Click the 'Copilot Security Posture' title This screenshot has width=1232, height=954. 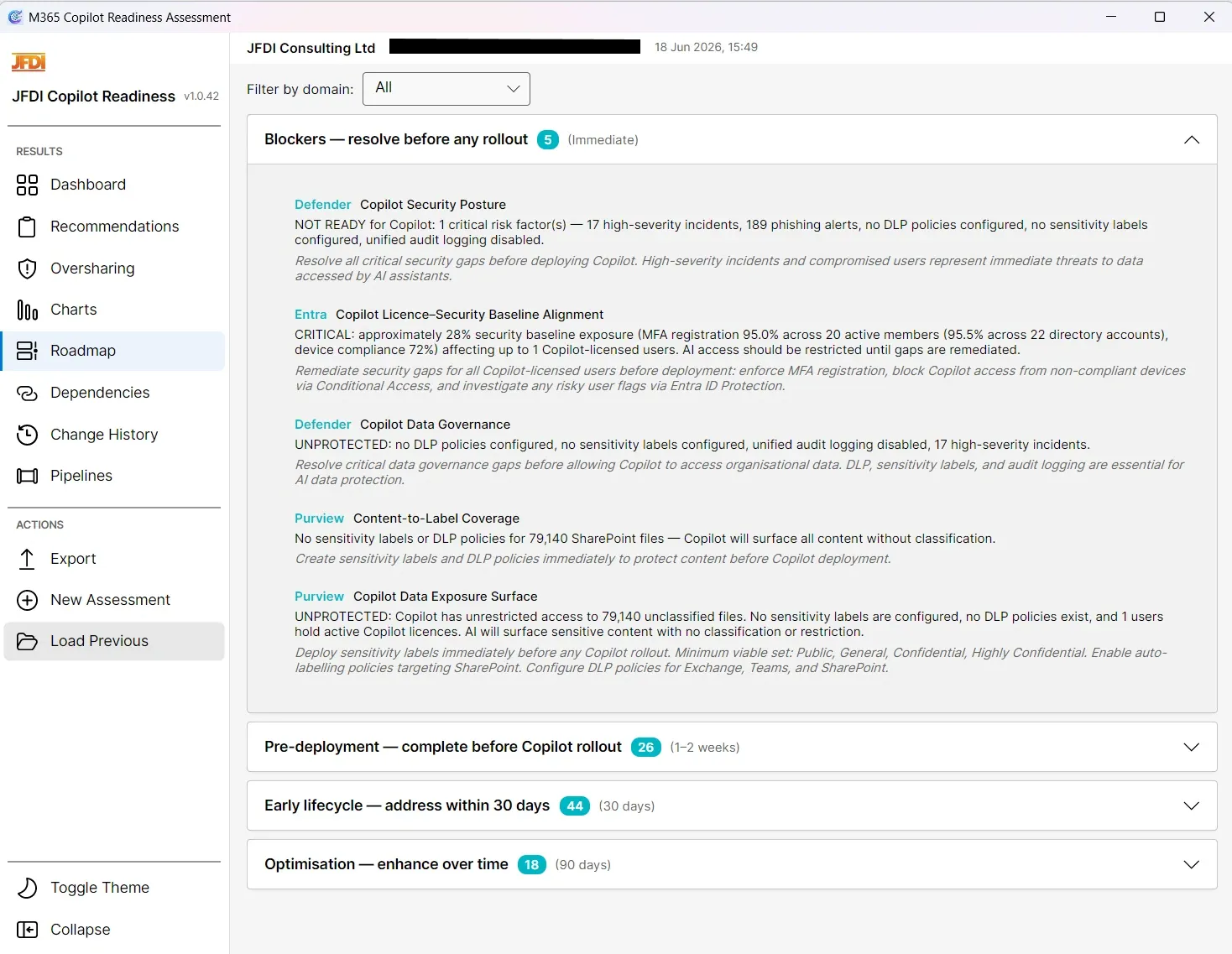pos(433,205)
